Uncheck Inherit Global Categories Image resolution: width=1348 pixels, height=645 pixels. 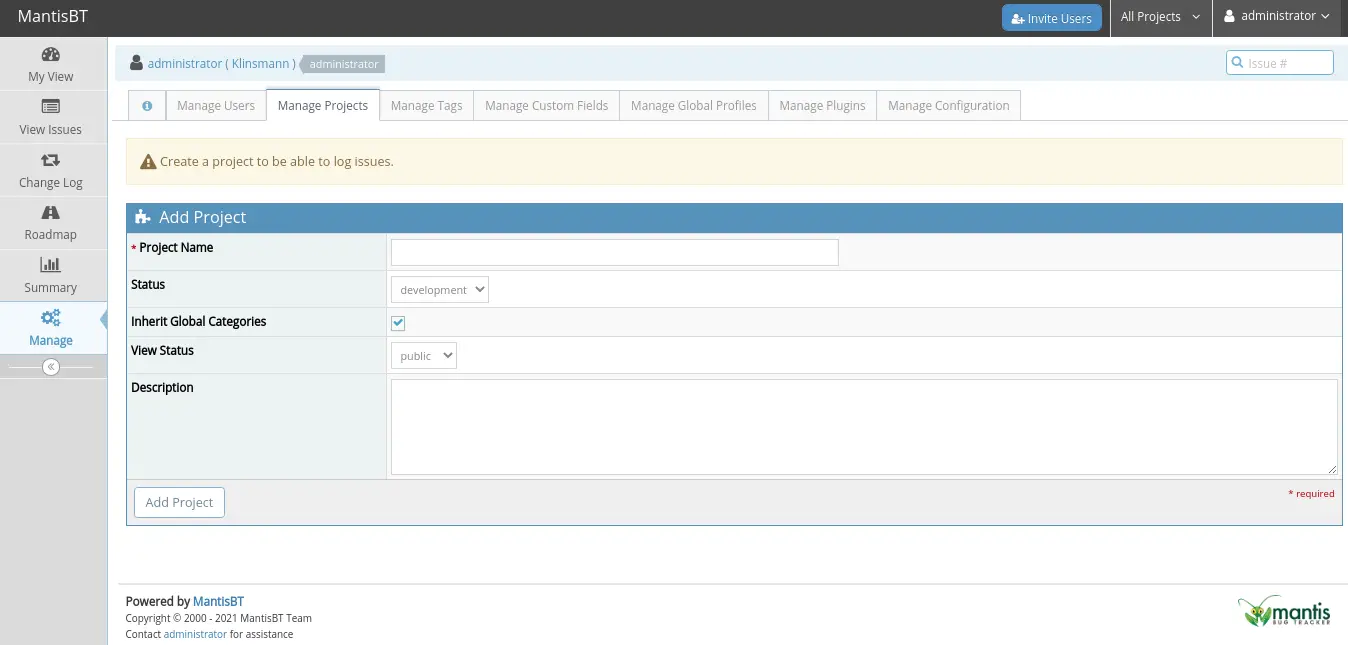[397, 322]
